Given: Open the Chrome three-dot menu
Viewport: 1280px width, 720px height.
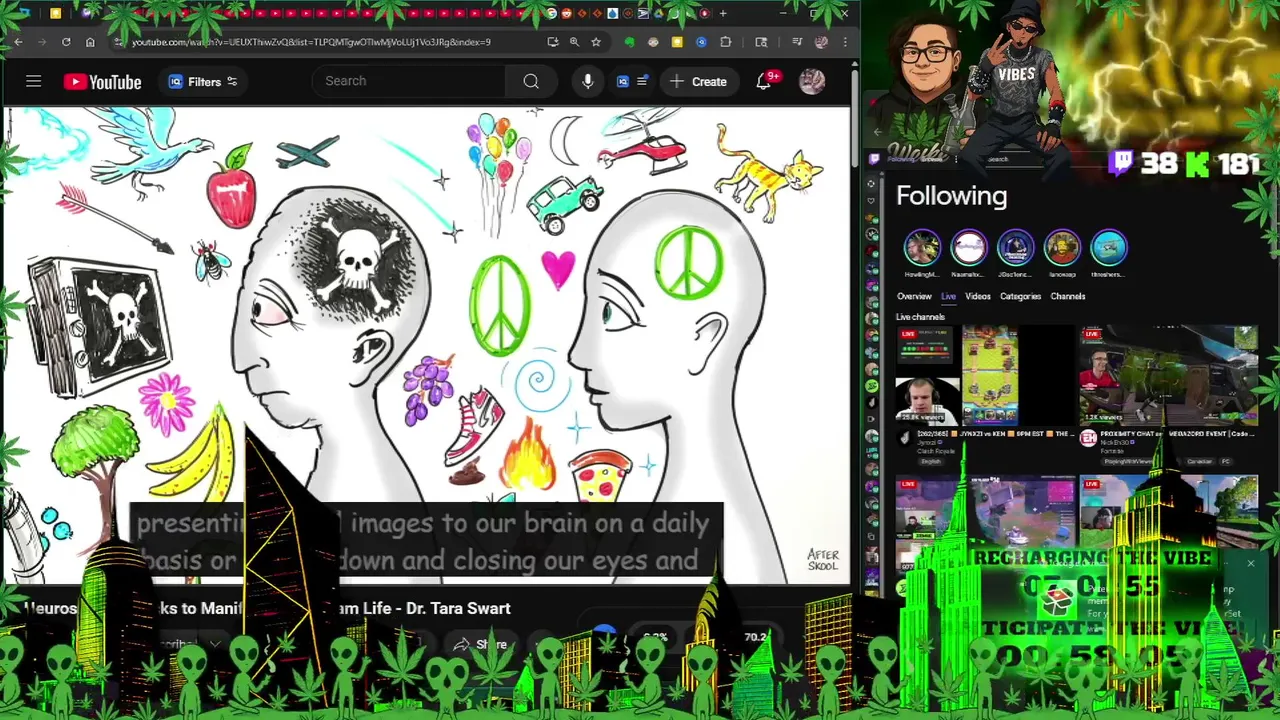Looking at the screenshot, I should pos(845,42).
